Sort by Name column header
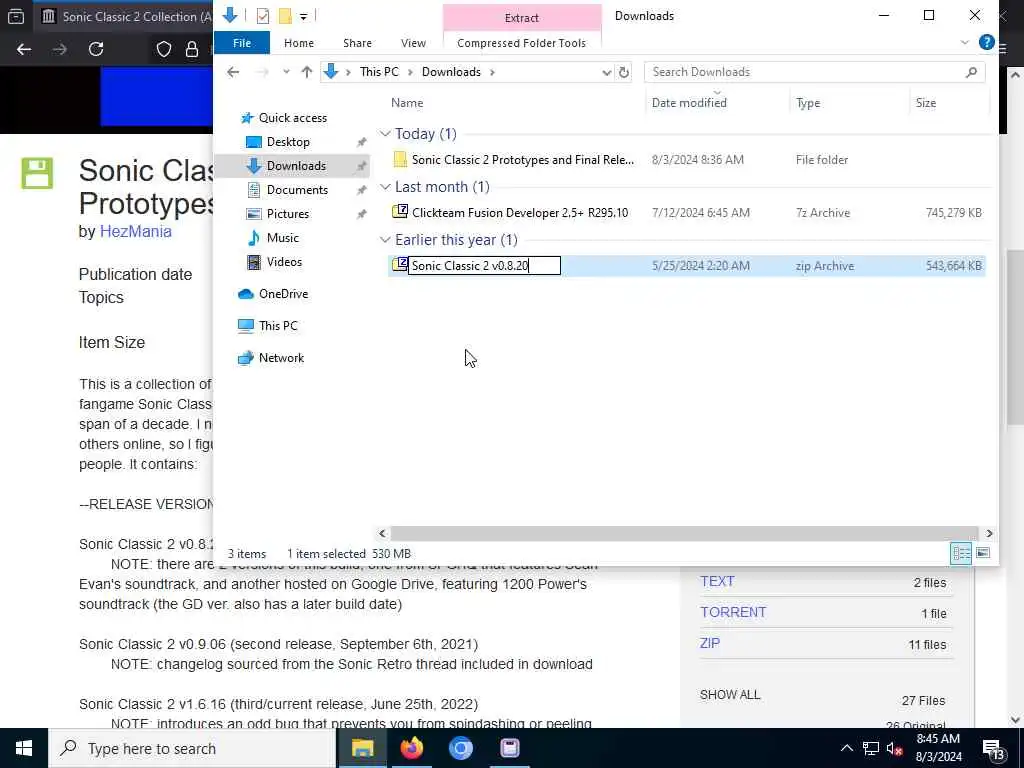 point(407,103)
